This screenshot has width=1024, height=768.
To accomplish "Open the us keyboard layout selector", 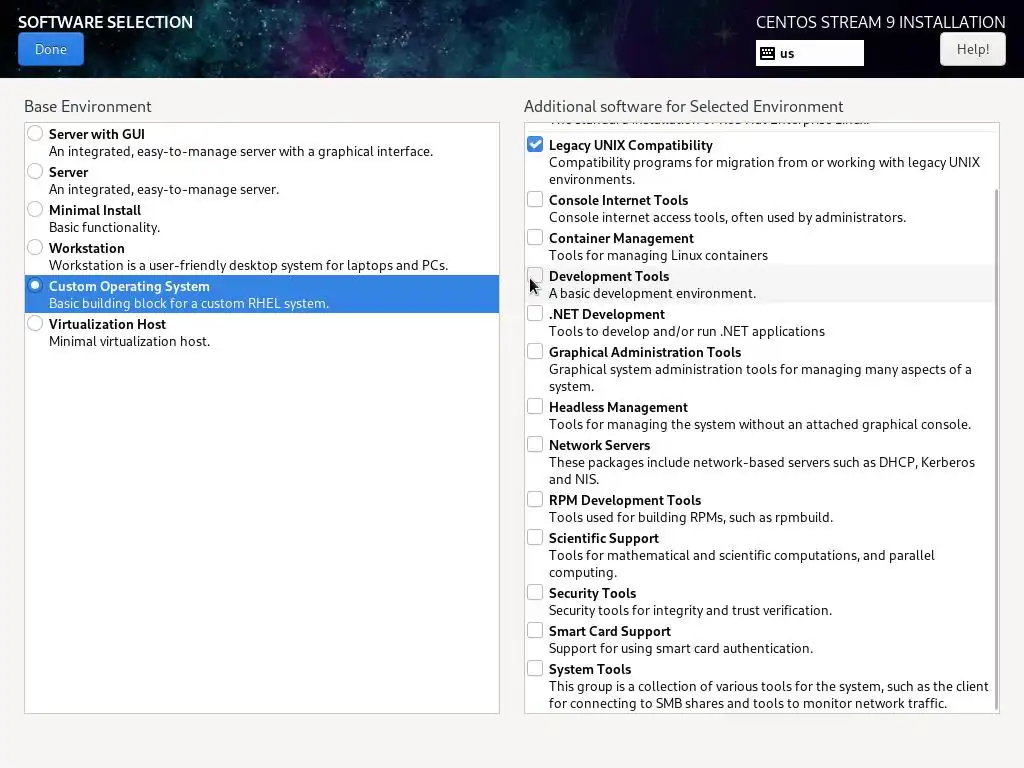I will [x=809, y=54].
